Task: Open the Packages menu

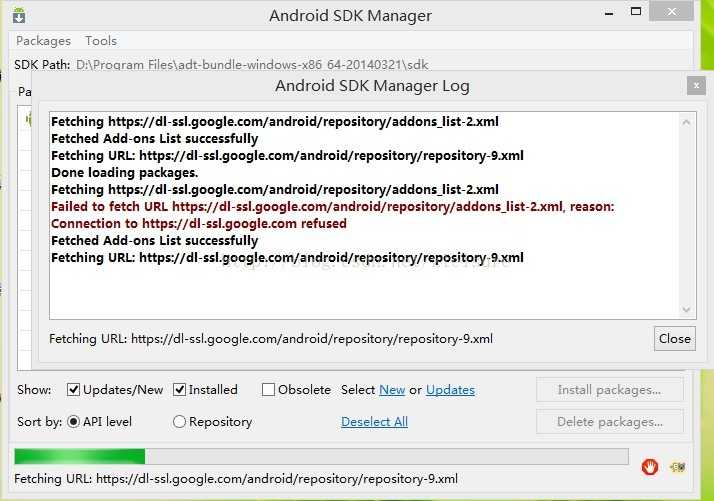Action: click(x=43, y=41)
